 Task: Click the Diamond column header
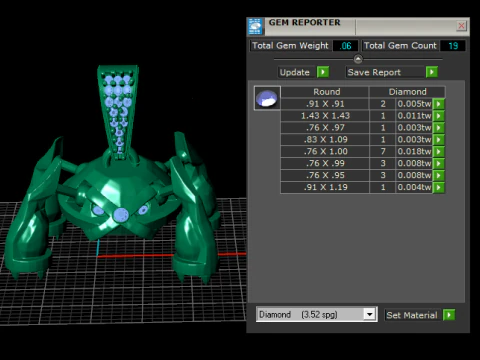pos(407,92)
